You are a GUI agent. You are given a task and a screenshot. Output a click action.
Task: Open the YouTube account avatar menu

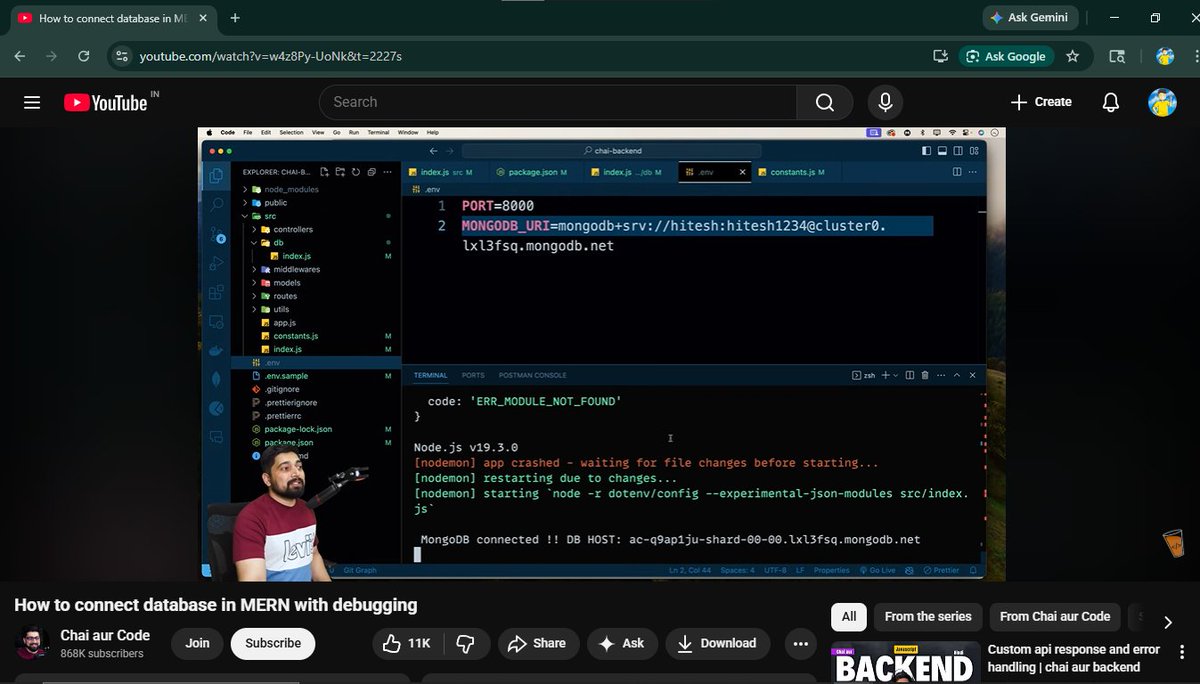click(1162, 102)
